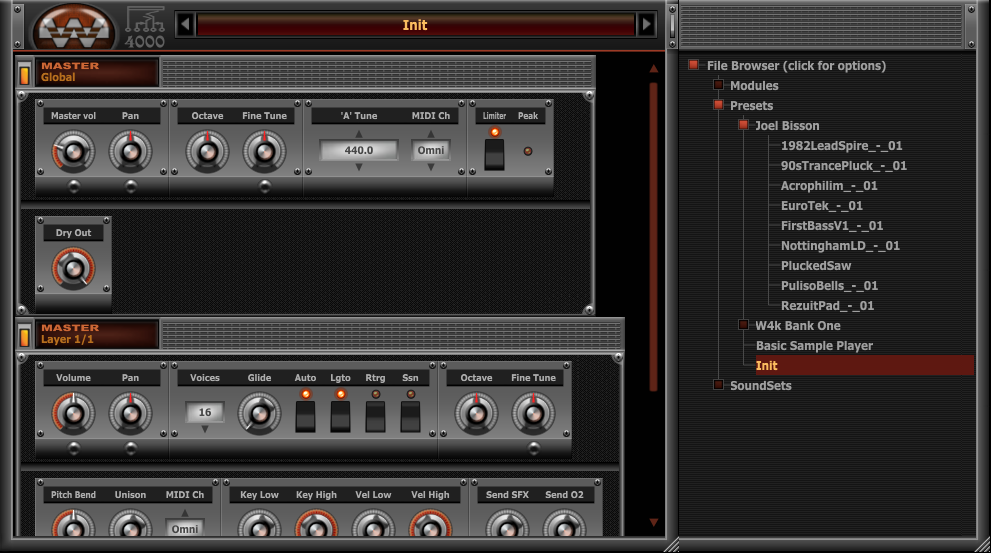991x553 pixels.
Task: Toggle the Auto switch in Layer section
Action: coord(305,415)
